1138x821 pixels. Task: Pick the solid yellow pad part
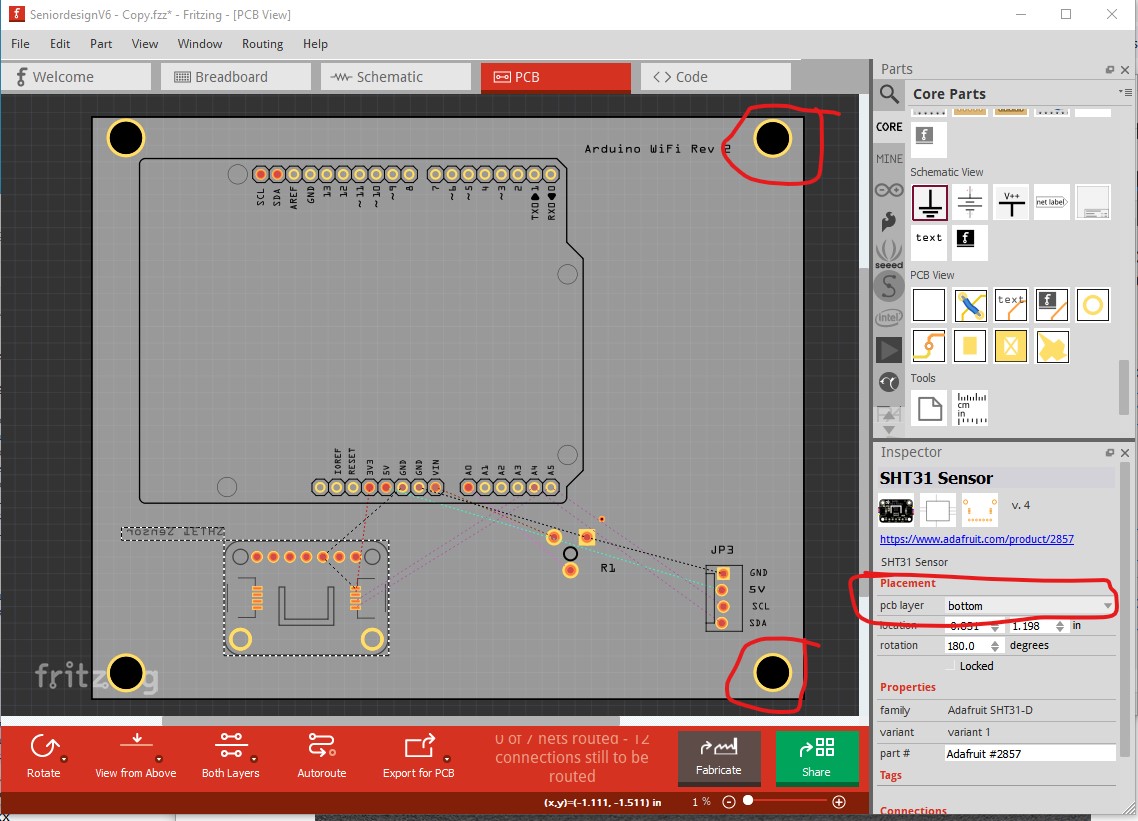(x=970, y=346)
